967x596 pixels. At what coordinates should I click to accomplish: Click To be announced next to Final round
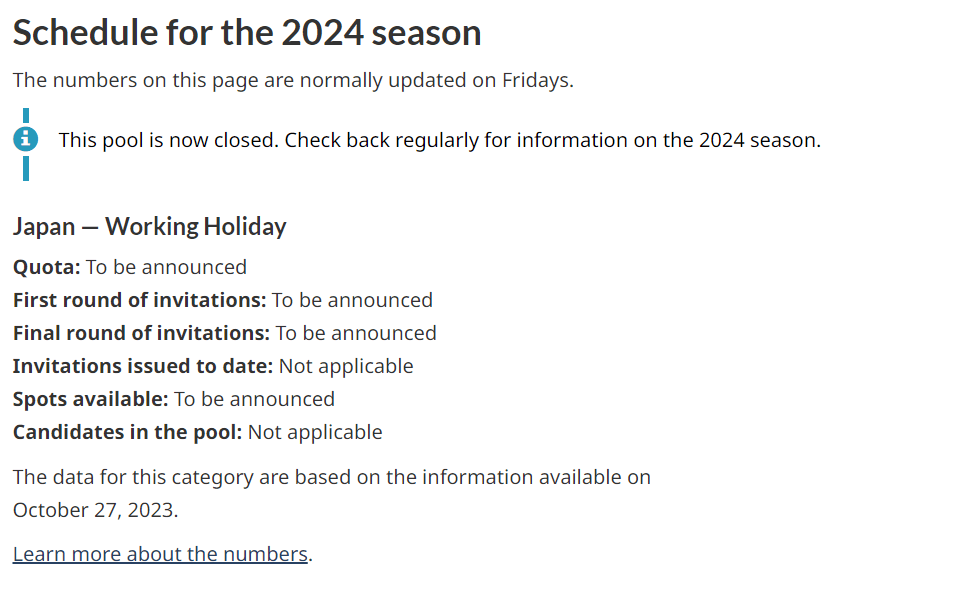click(x=356, y=333)
